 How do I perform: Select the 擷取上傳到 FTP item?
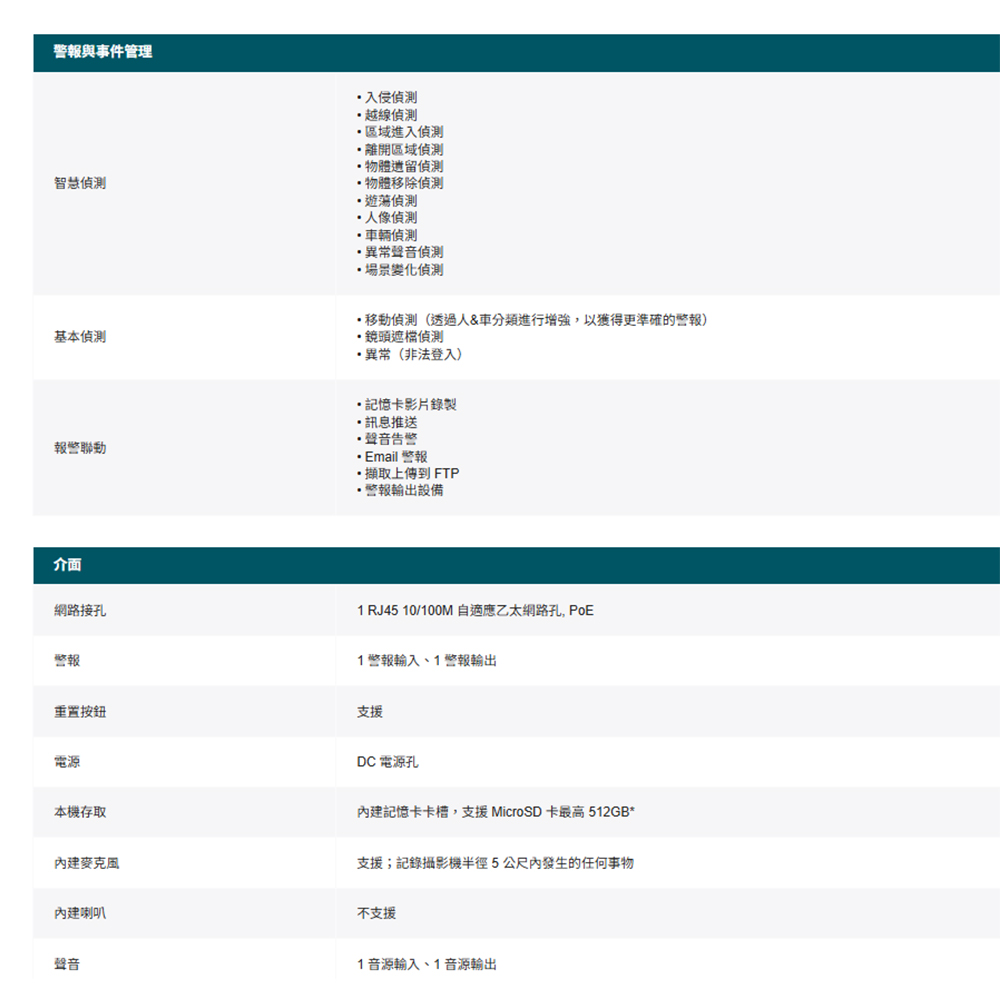pos(411,473)
